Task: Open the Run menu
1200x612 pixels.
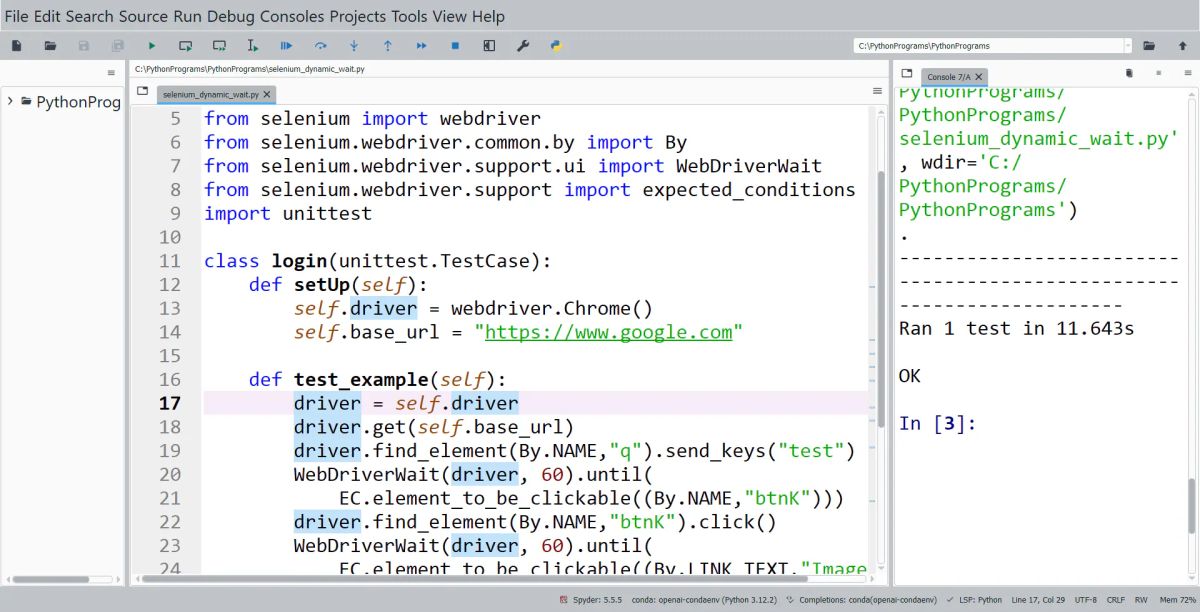Action: tap(187, 16)
